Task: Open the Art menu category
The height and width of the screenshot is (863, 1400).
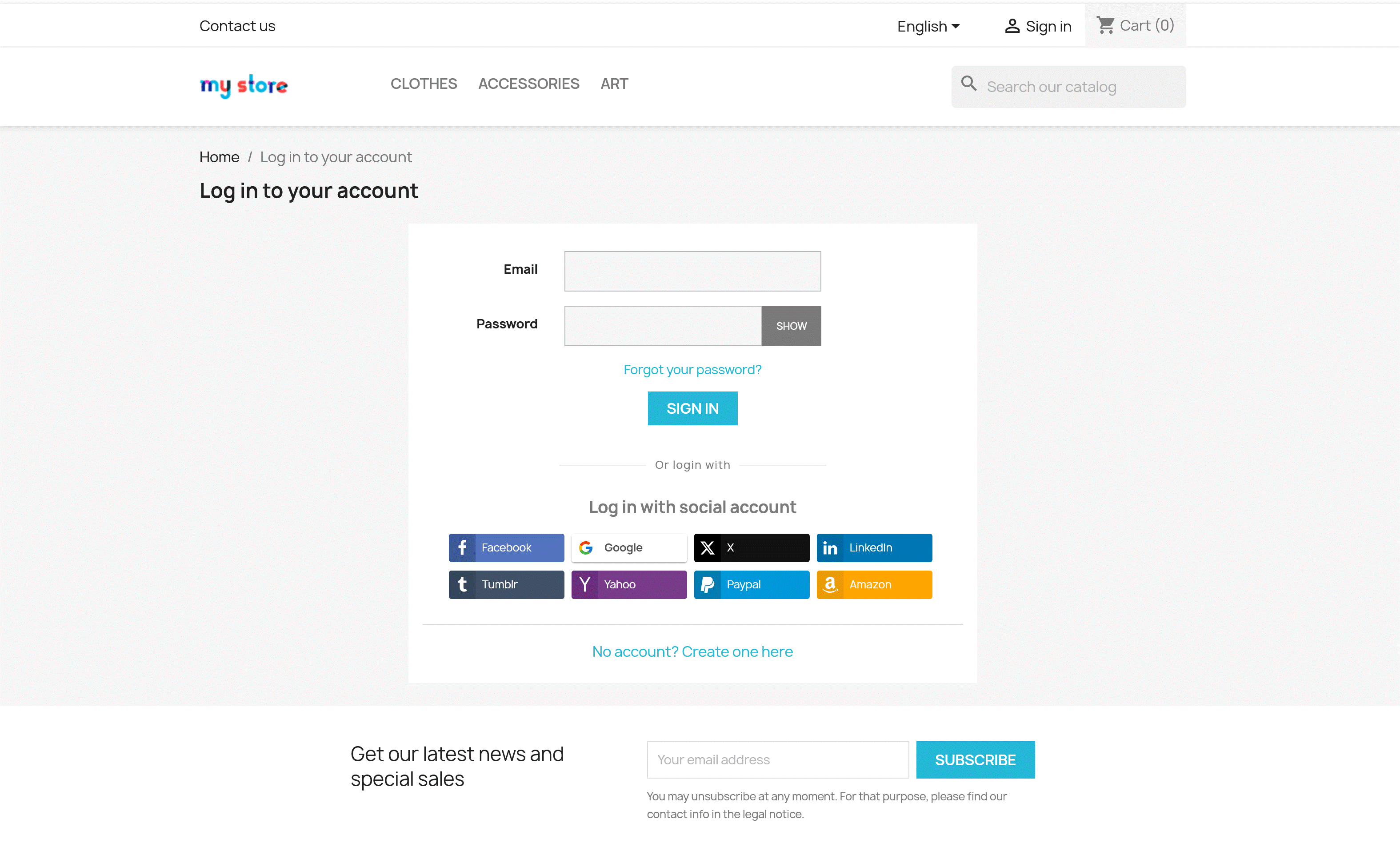Action: point(614,84)
